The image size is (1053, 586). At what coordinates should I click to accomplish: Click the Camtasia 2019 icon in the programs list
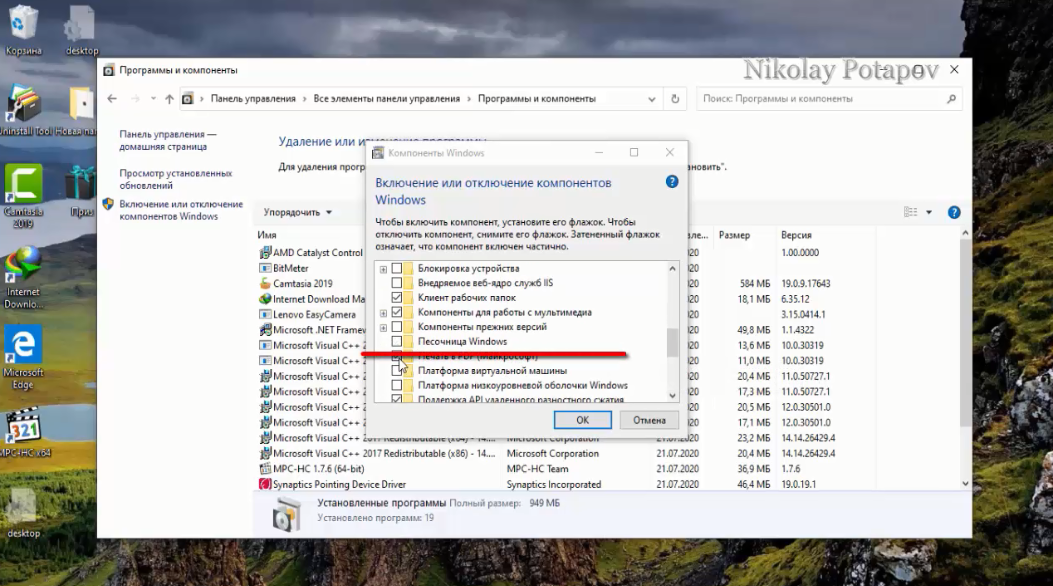(265, 283)
